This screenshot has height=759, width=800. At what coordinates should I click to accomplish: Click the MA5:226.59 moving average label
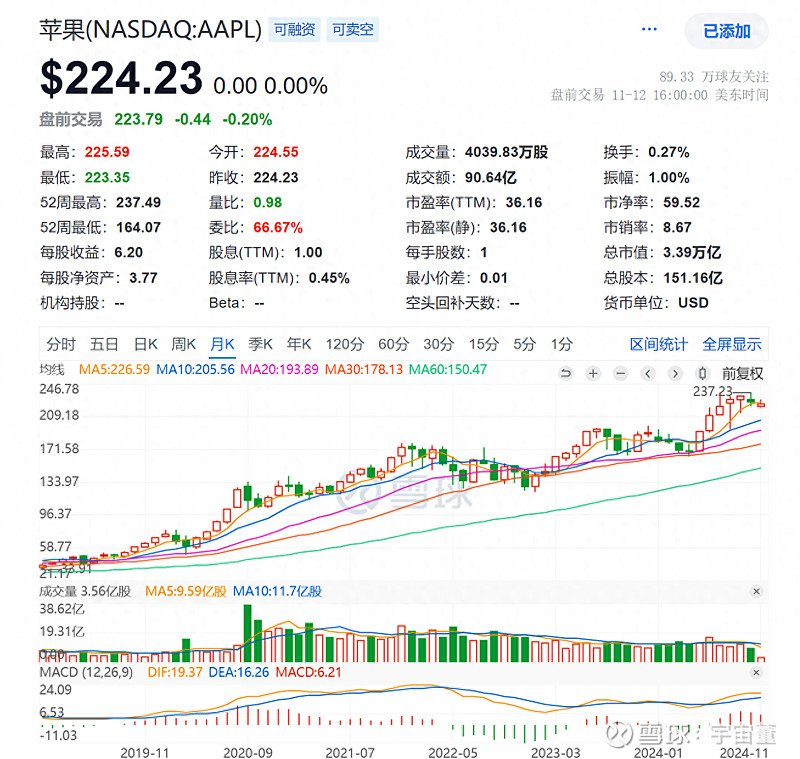tap(114, 369)
